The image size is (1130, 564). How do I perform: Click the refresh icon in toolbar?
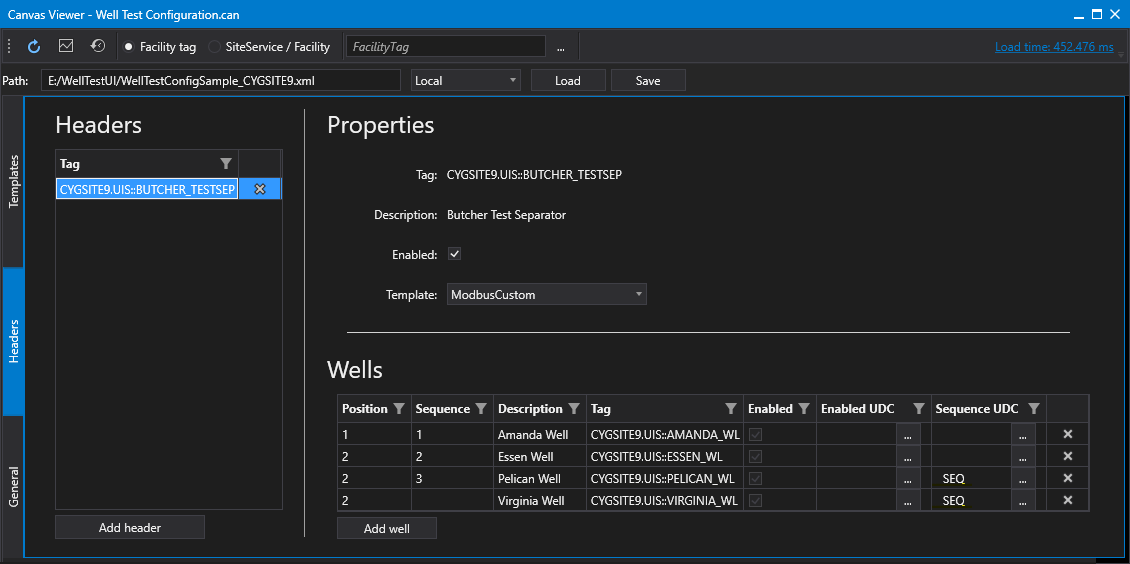click(34, 47)
